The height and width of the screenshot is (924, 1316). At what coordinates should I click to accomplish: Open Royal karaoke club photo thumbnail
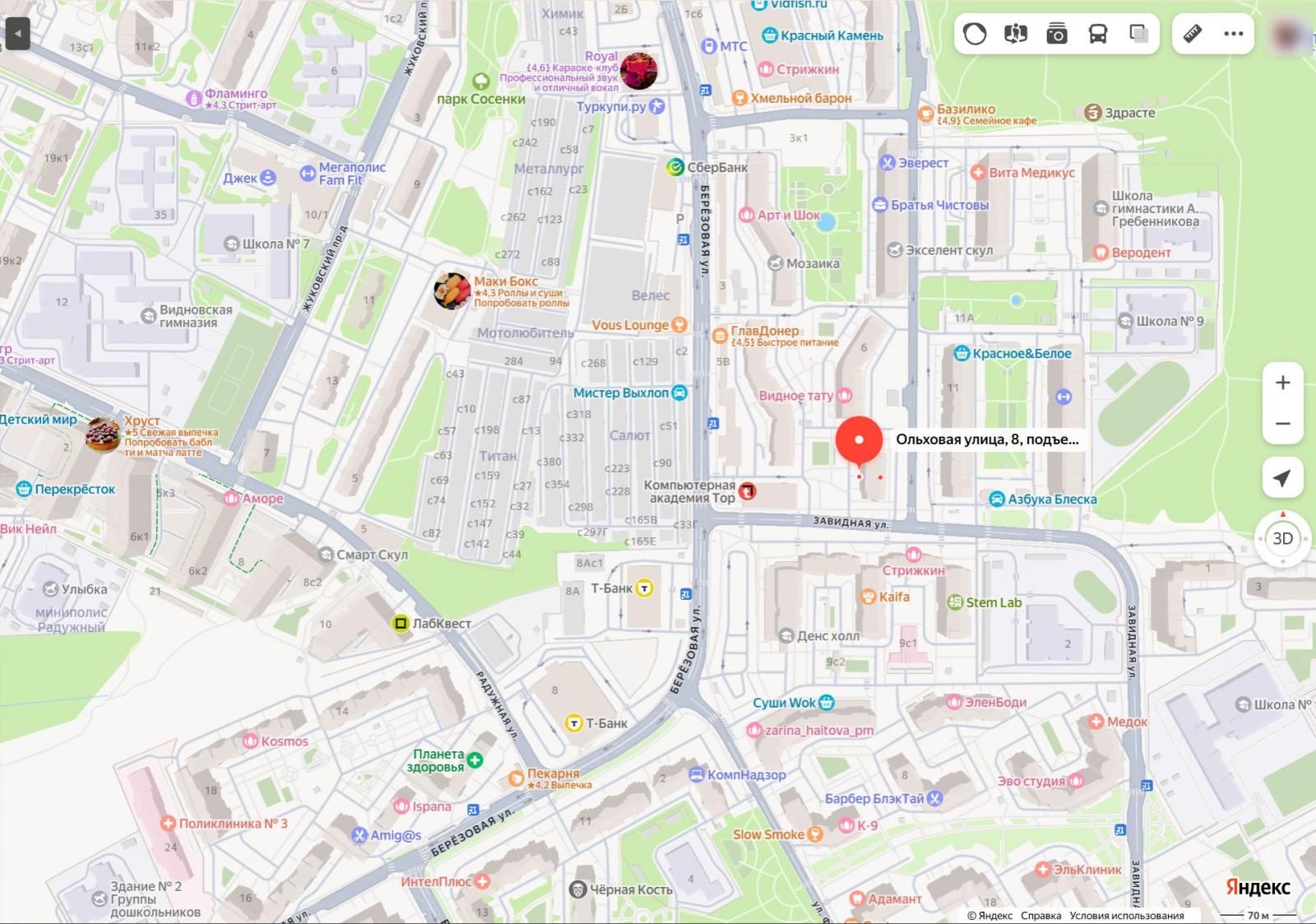[x=638, y=71]
